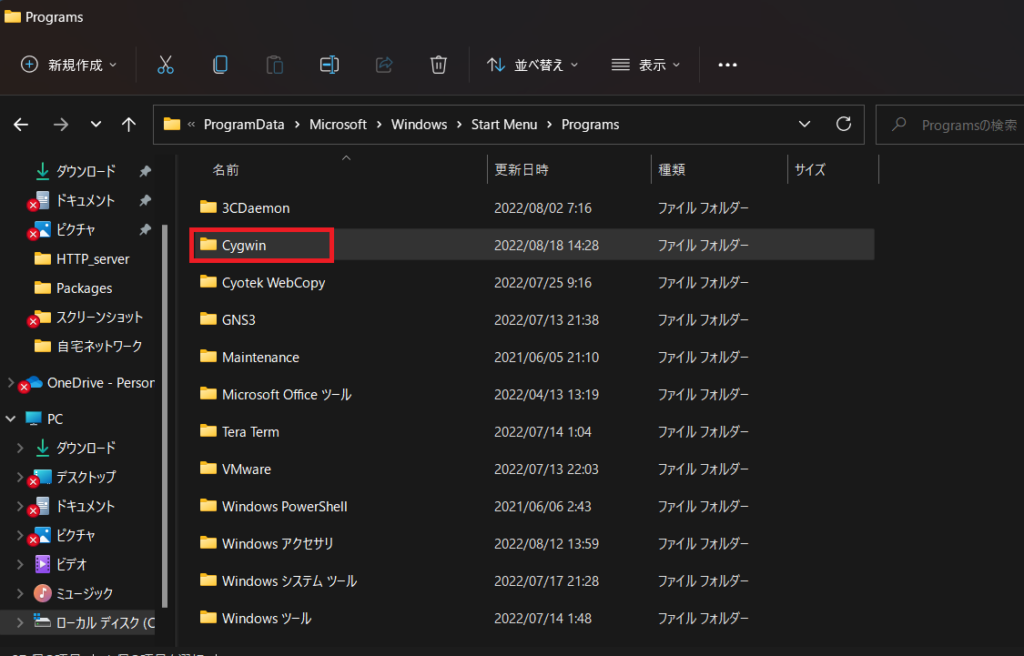
Task: Open the 並べ替え sort dropdown
Action: [532, 65]
